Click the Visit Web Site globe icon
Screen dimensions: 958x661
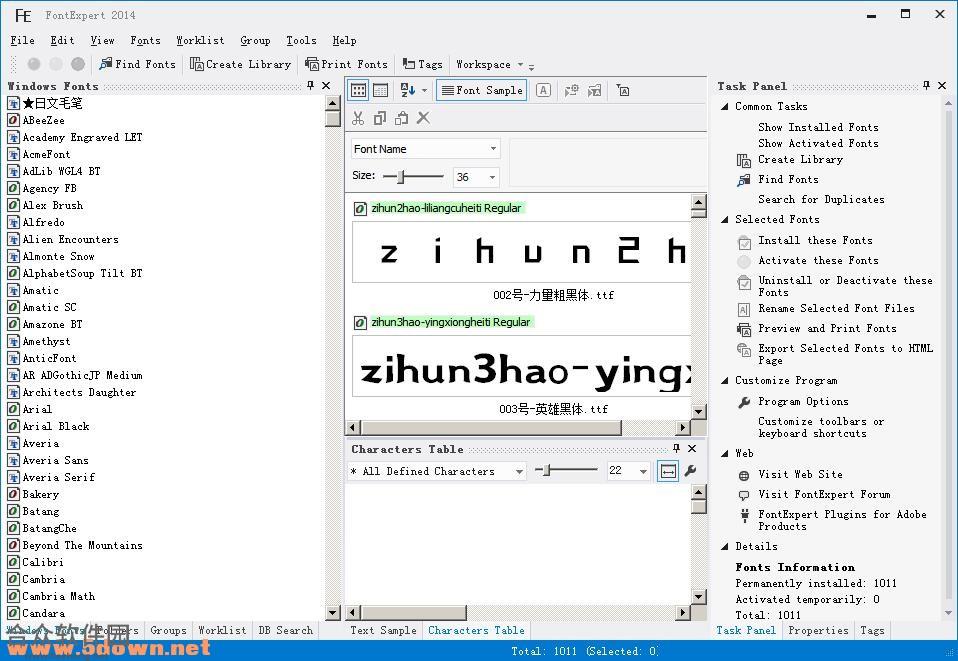coord(744,476)
